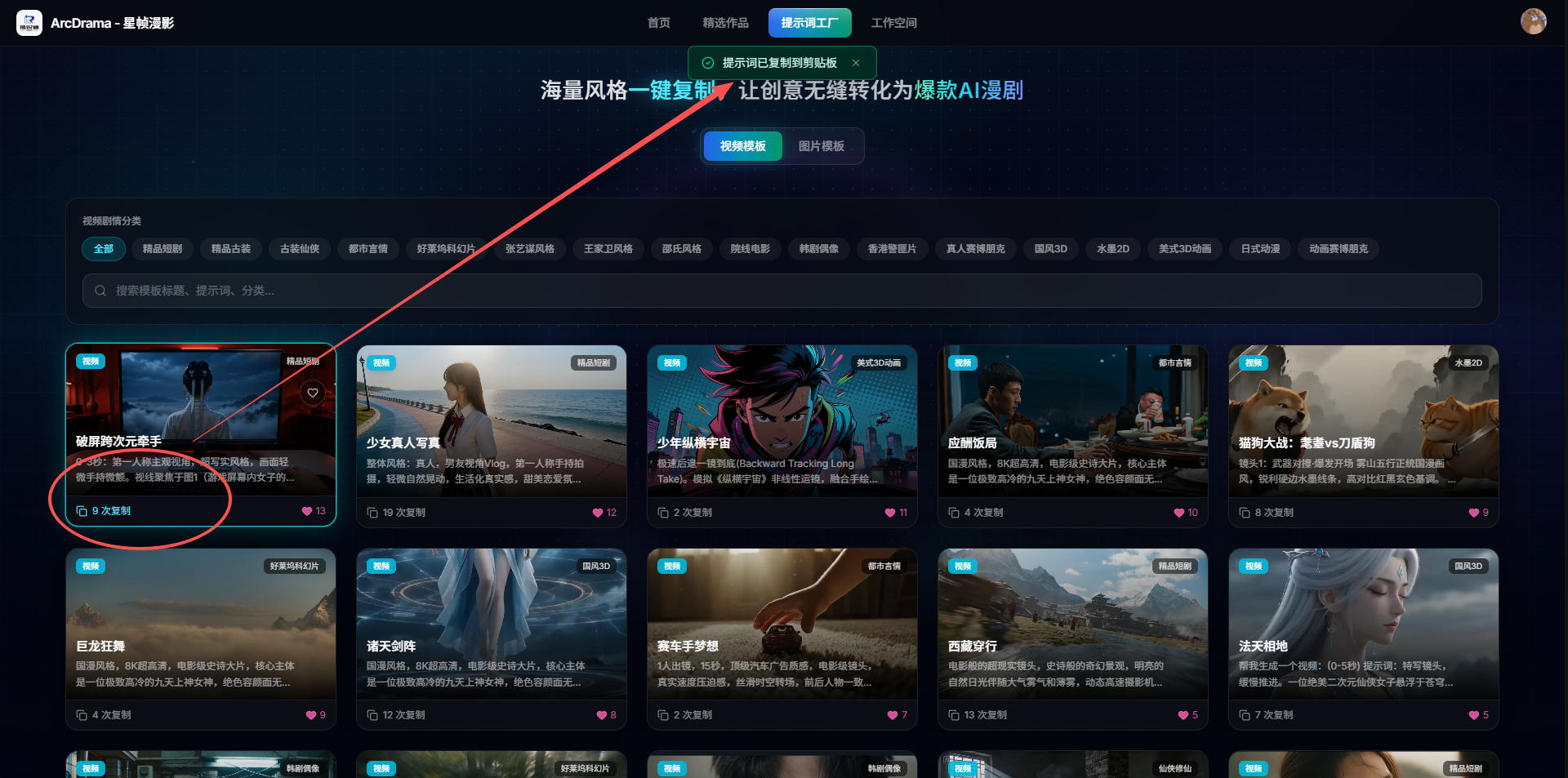Filter by 动画赛博朋克 category
Viewport: 1568px width, 778px height.
tap(1339, 249)
